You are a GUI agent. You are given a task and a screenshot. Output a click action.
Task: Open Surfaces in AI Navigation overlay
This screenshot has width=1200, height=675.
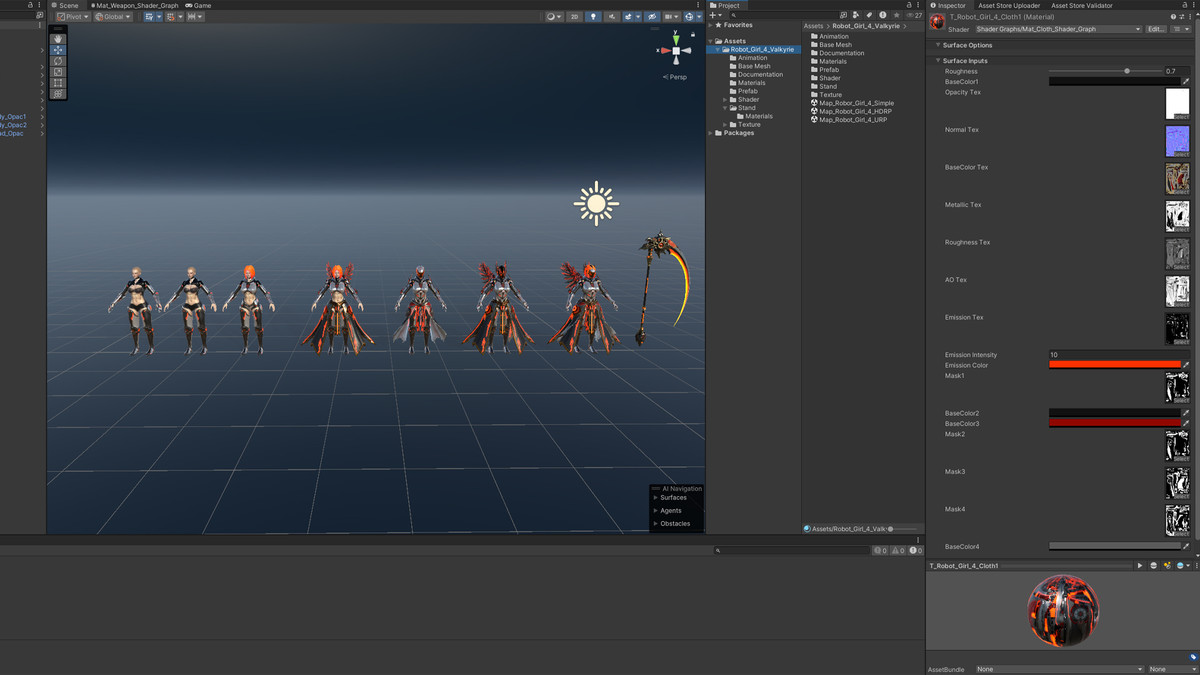[673, 497]
